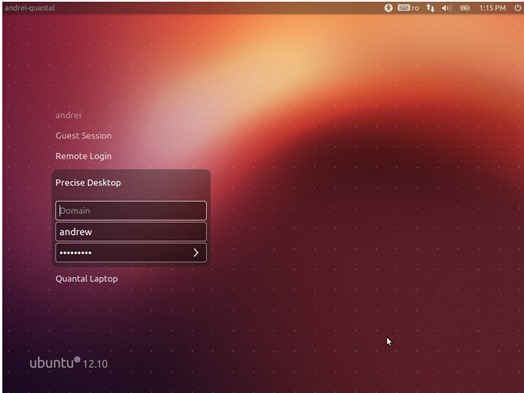Screen dimensions: 524x393
Task: Select the andrei user entry
Action: coord(68,115)
